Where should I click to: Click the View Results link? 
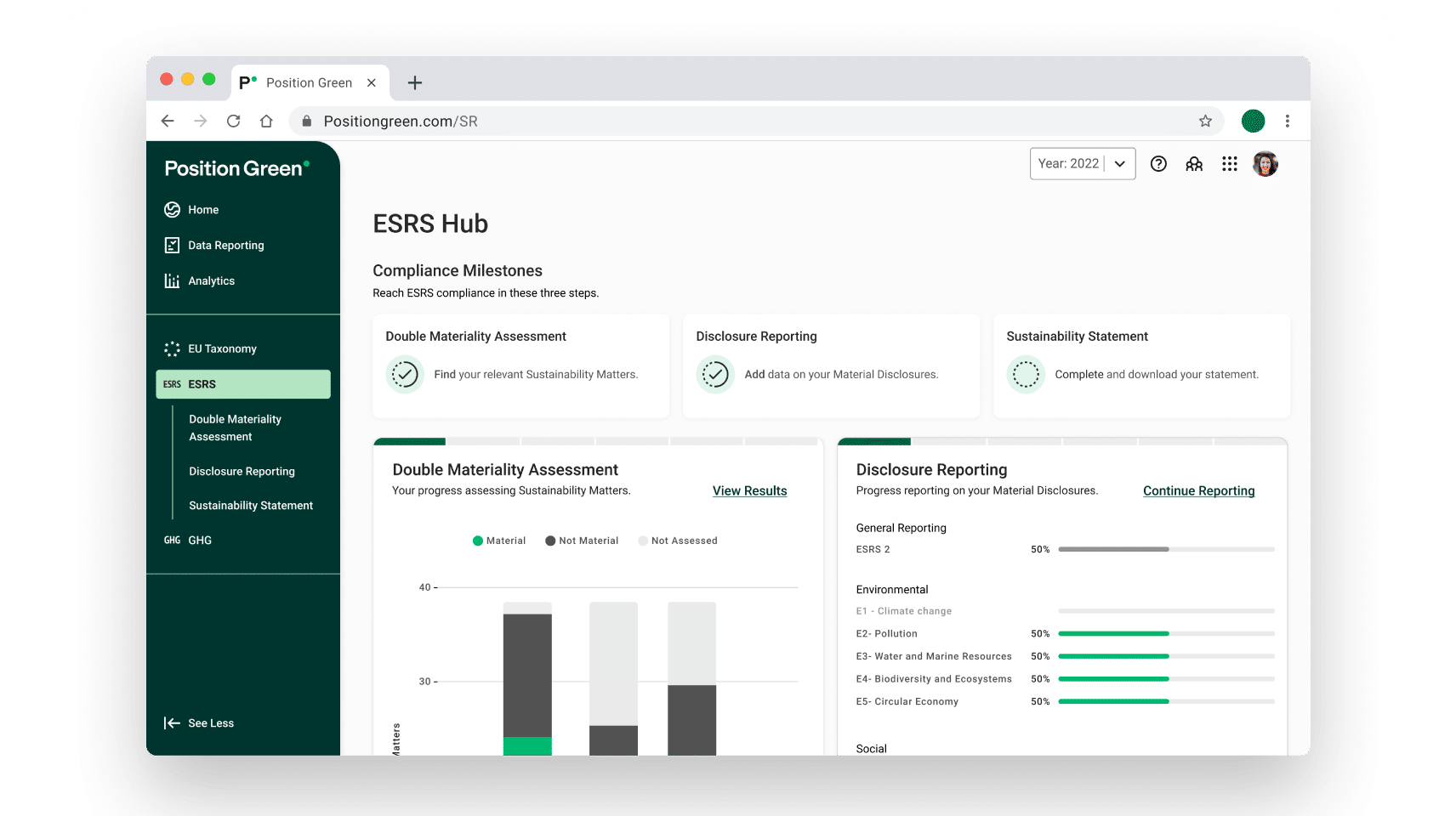(748, 490)
